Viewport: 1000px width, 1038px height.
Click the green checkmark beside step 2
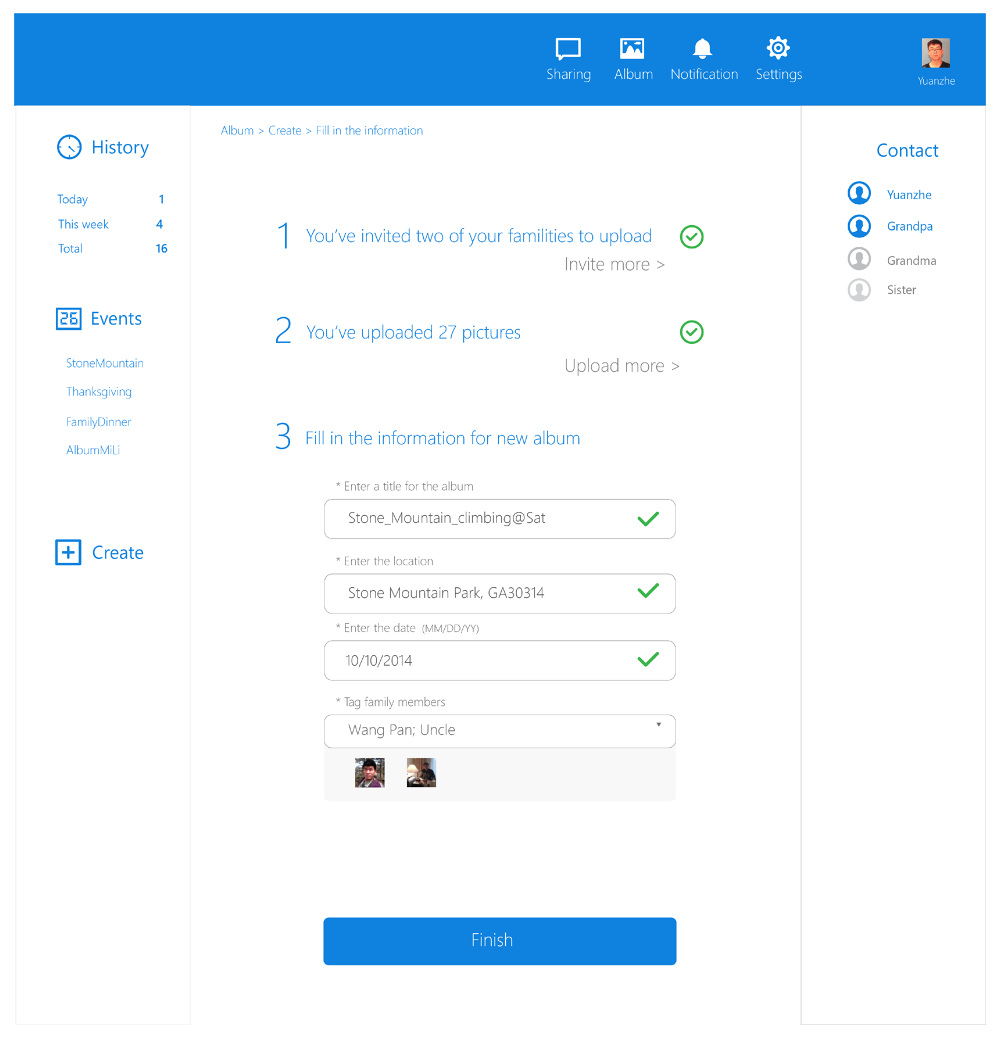[691, 332]
